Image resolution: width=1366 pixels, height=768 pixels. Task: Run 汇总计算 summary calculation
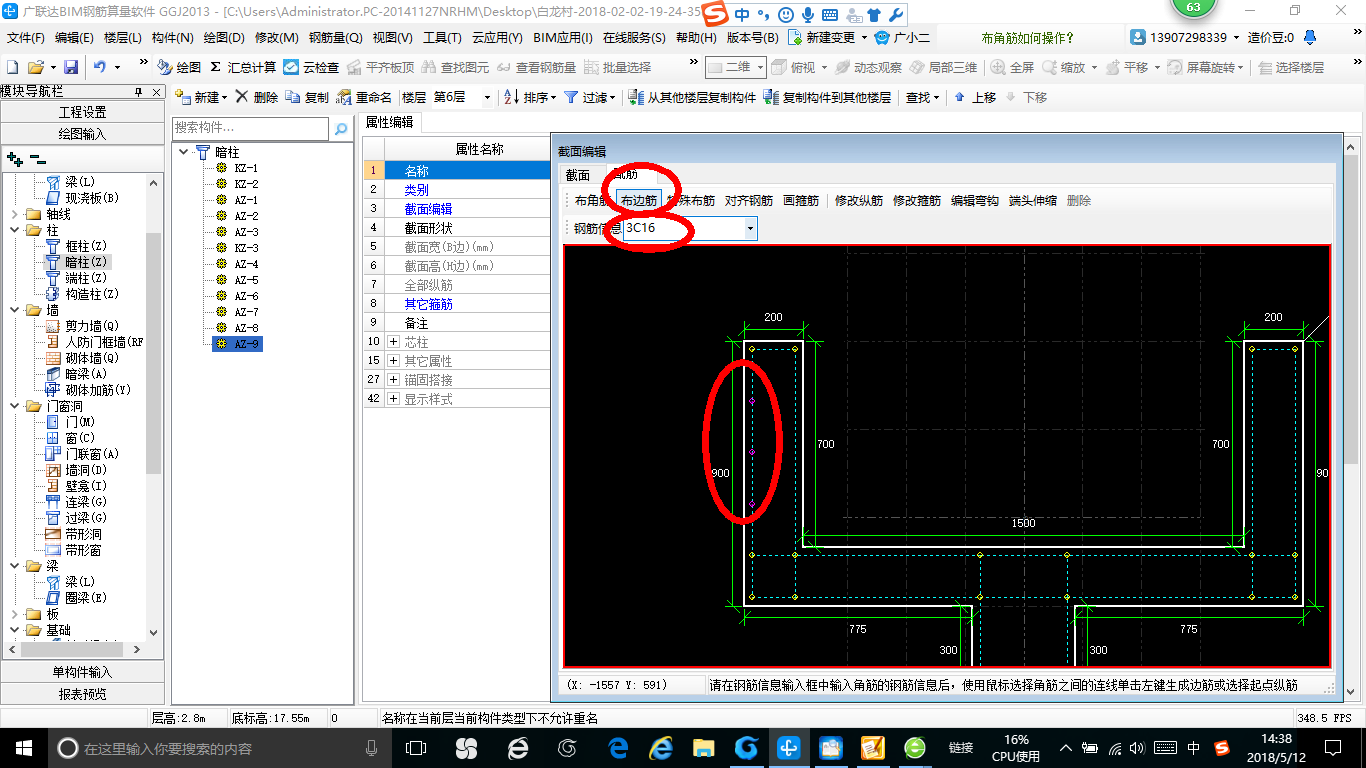click(243, 67)
